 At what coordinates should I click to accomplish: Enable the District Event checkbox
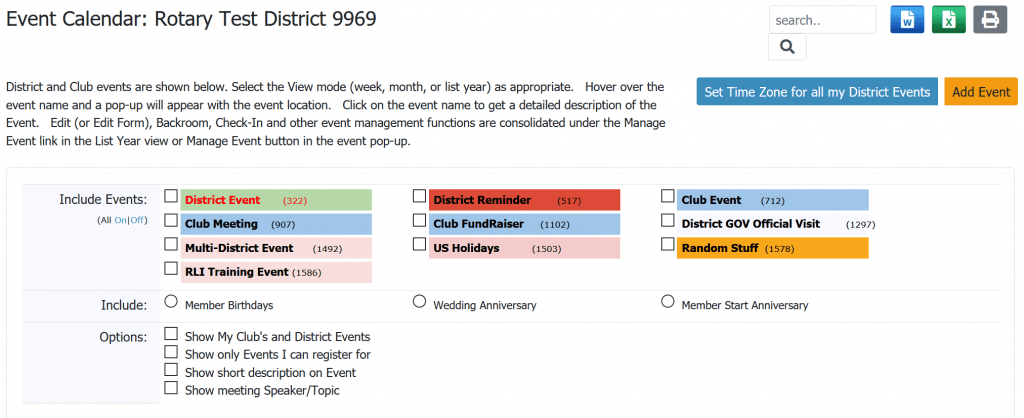click(x=171, y=196)
